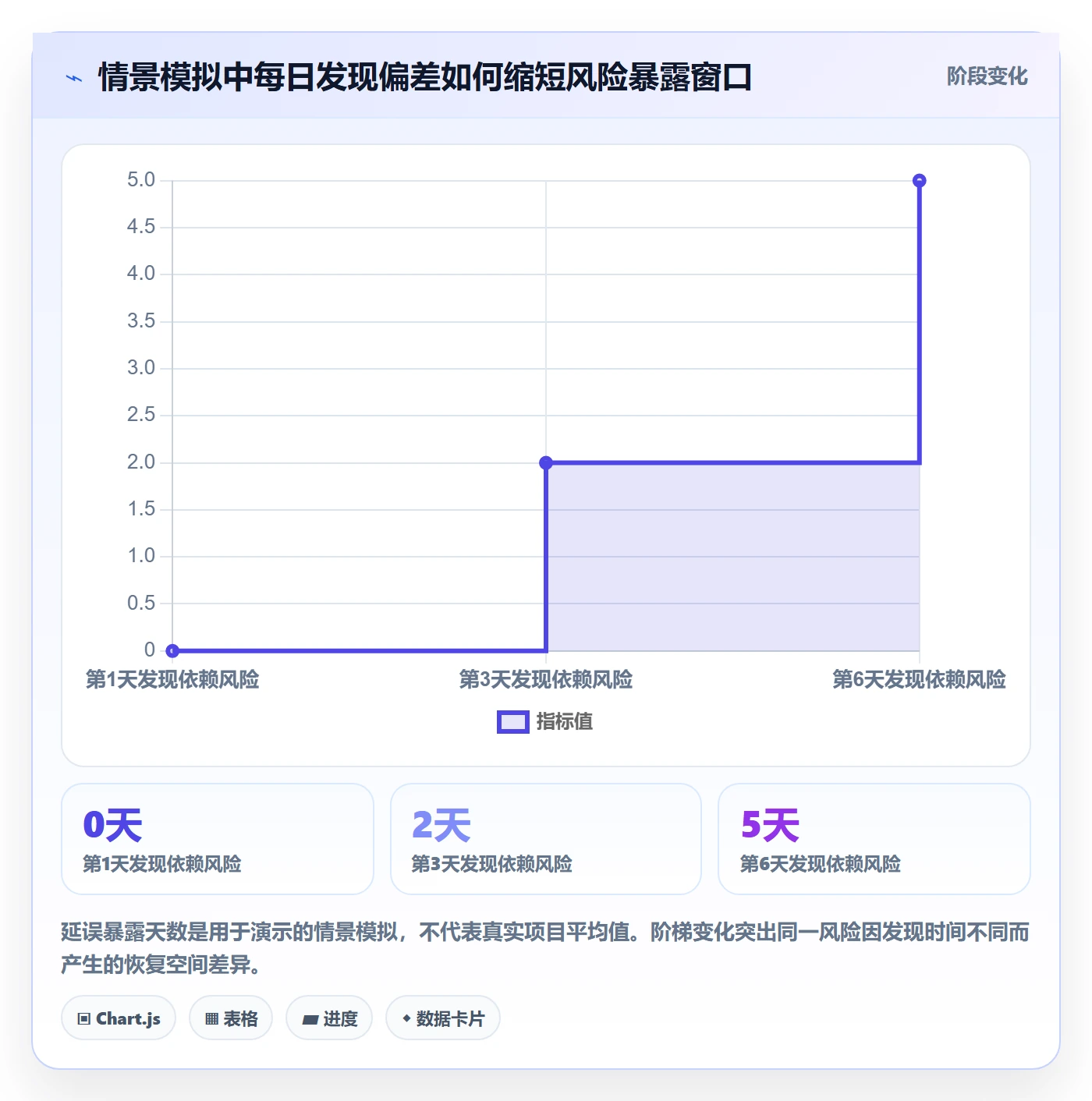This screenshot has width=1092, height=1101.
Task: Toggle the 指标值 legend color box
Action: (513, 722)
